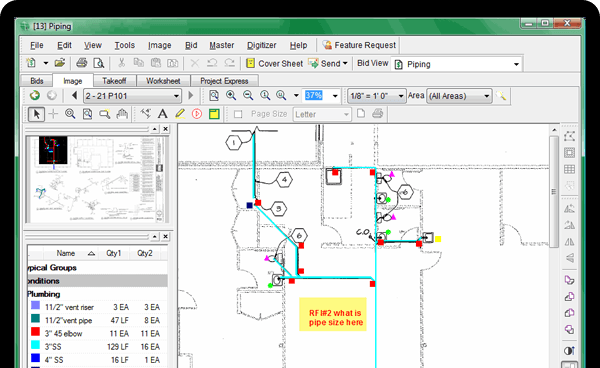Switch to the Bids tab

[x=37, y=81]
